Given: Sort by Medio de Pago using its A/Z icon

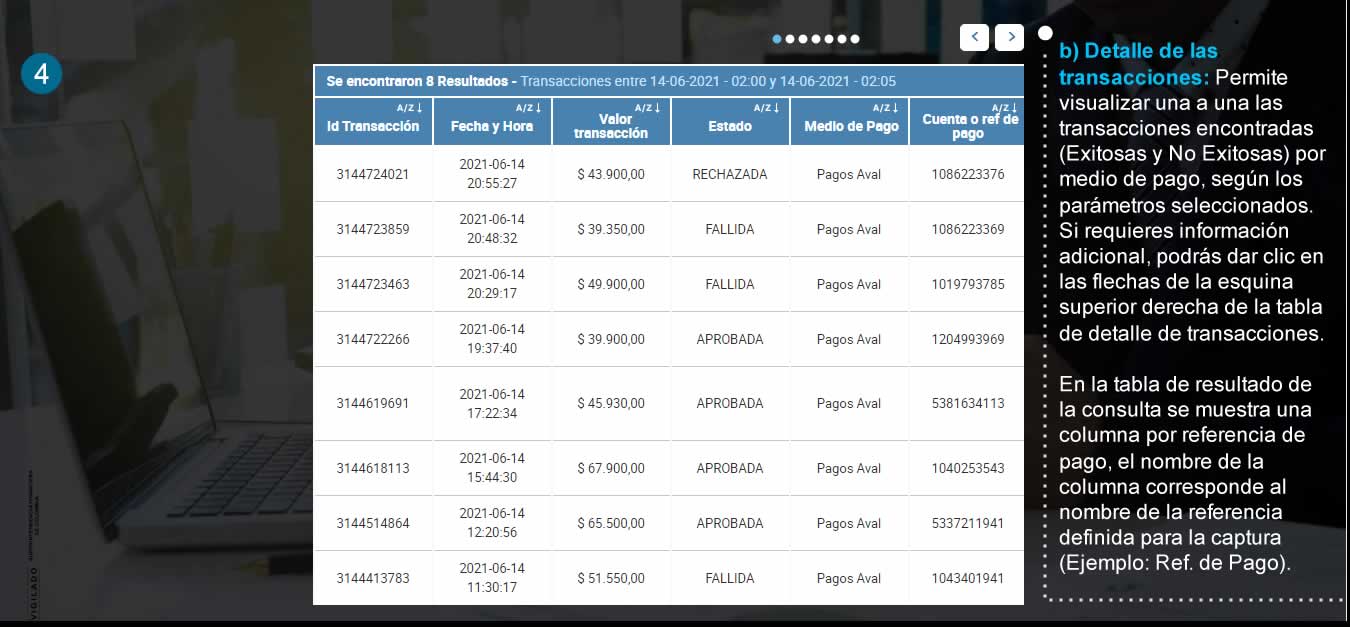Looking at the screenshot, I should coord(885,107).
